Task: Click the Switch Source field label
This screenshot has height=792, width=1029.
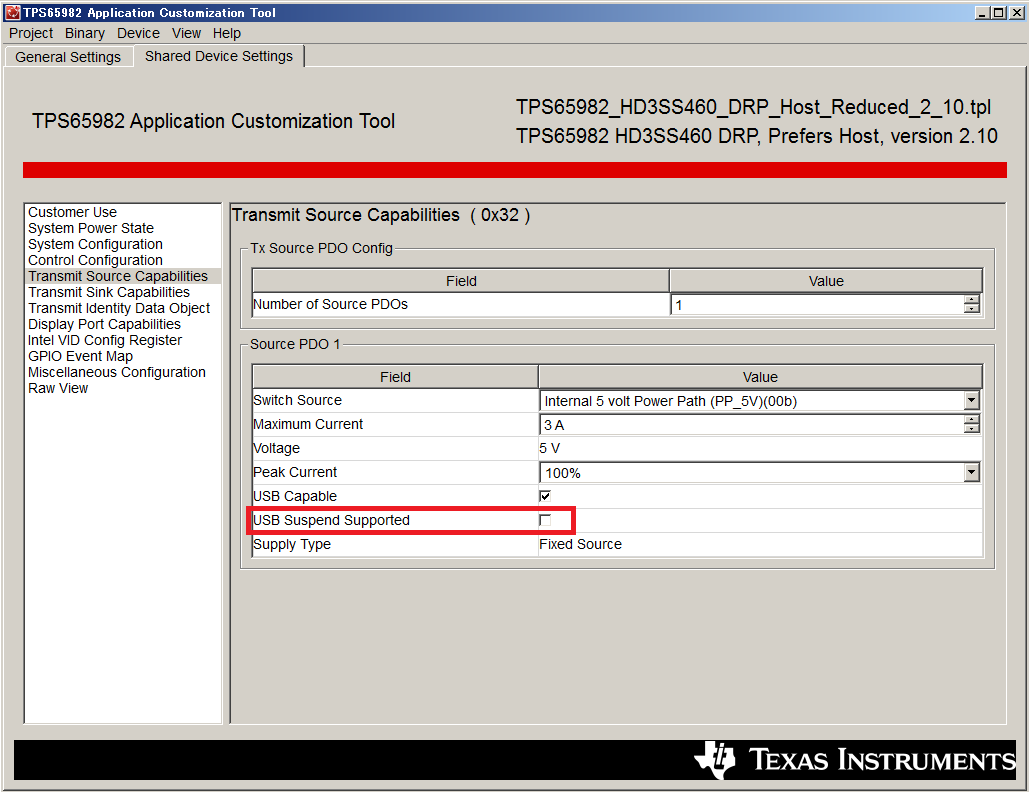Action: [297, 400]
